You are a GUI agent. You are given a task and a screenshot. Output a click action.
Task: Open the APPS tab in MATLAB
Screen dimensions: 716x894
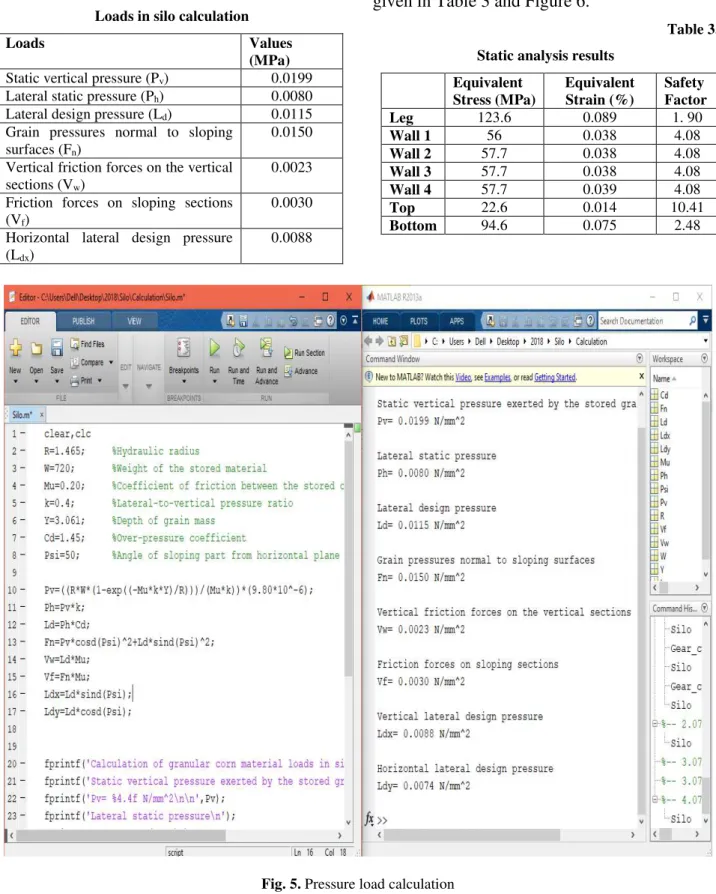(x=457, y=321)
